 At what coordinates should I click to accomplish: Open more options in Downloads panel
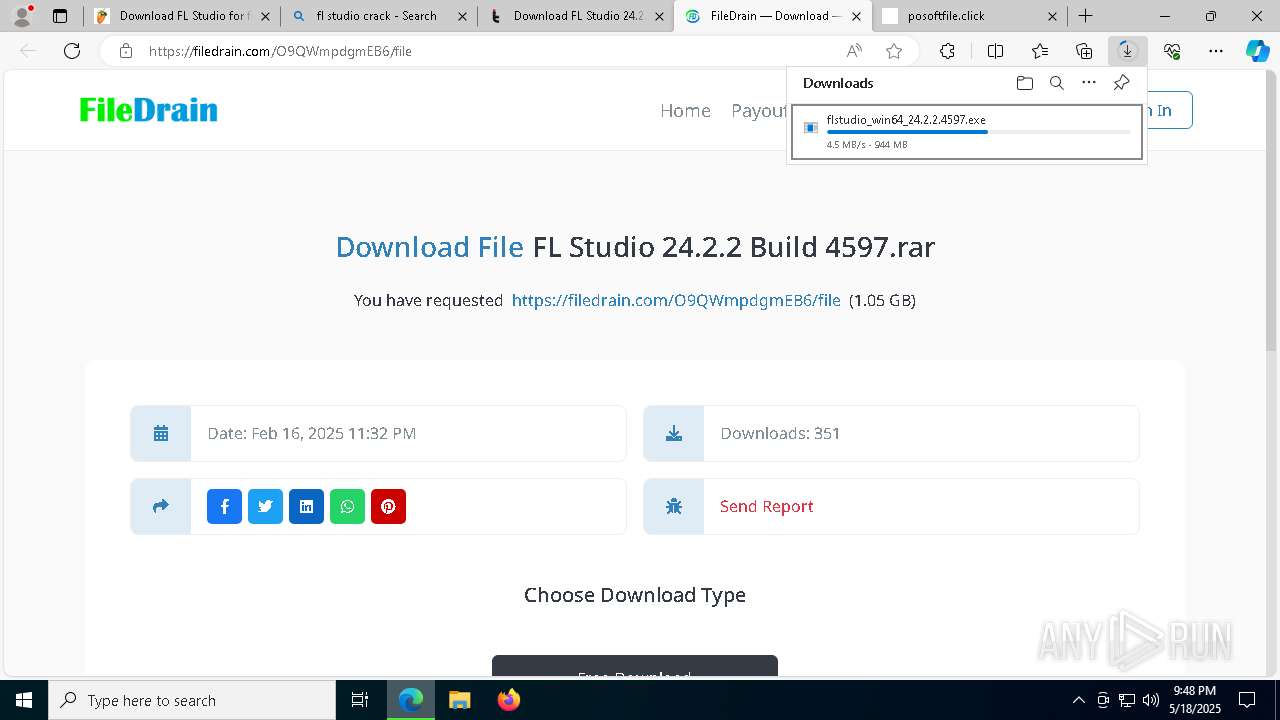pyautogui.click(x=1089, y=83)
